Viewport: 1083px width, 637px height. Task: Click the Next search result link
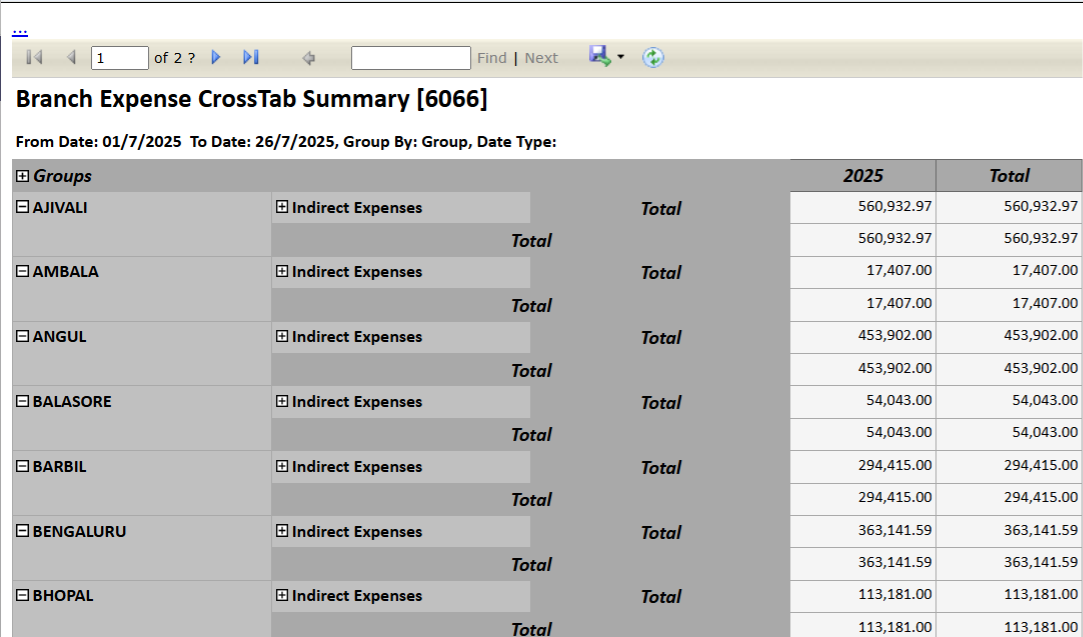click(x=541, y=58)
